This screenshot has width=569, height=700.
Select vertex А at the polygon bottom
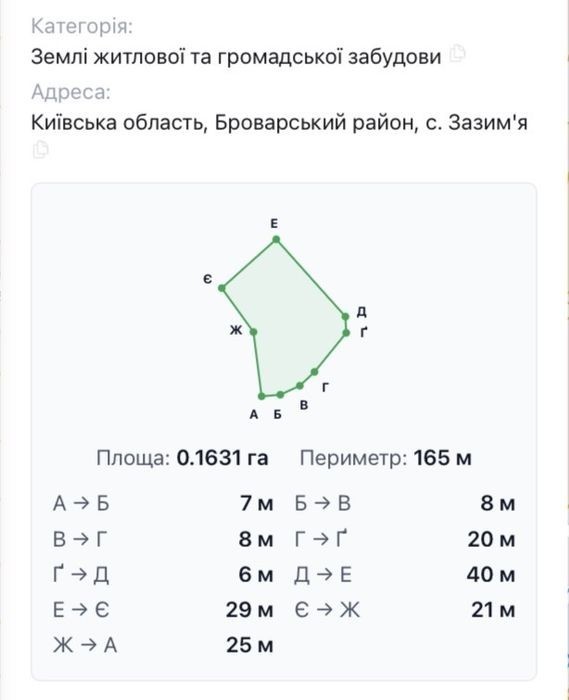tap(262, 396)
